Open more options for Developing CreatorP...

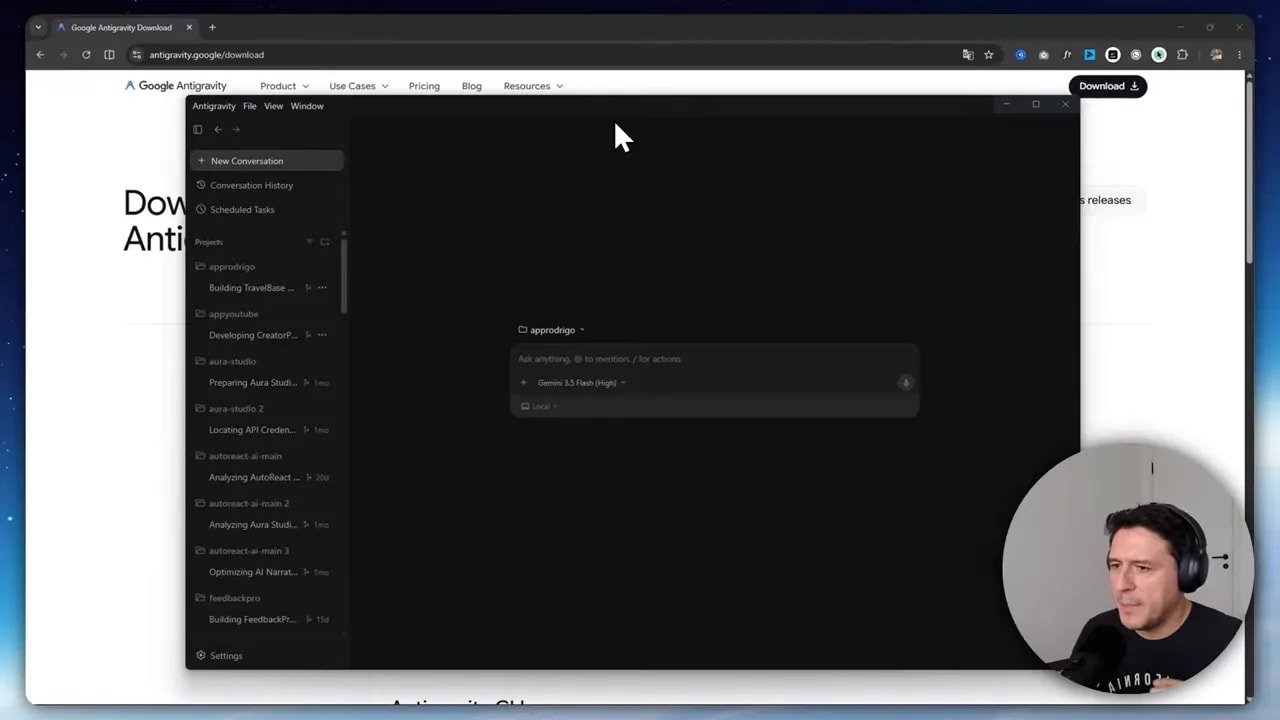coord(322,335)
